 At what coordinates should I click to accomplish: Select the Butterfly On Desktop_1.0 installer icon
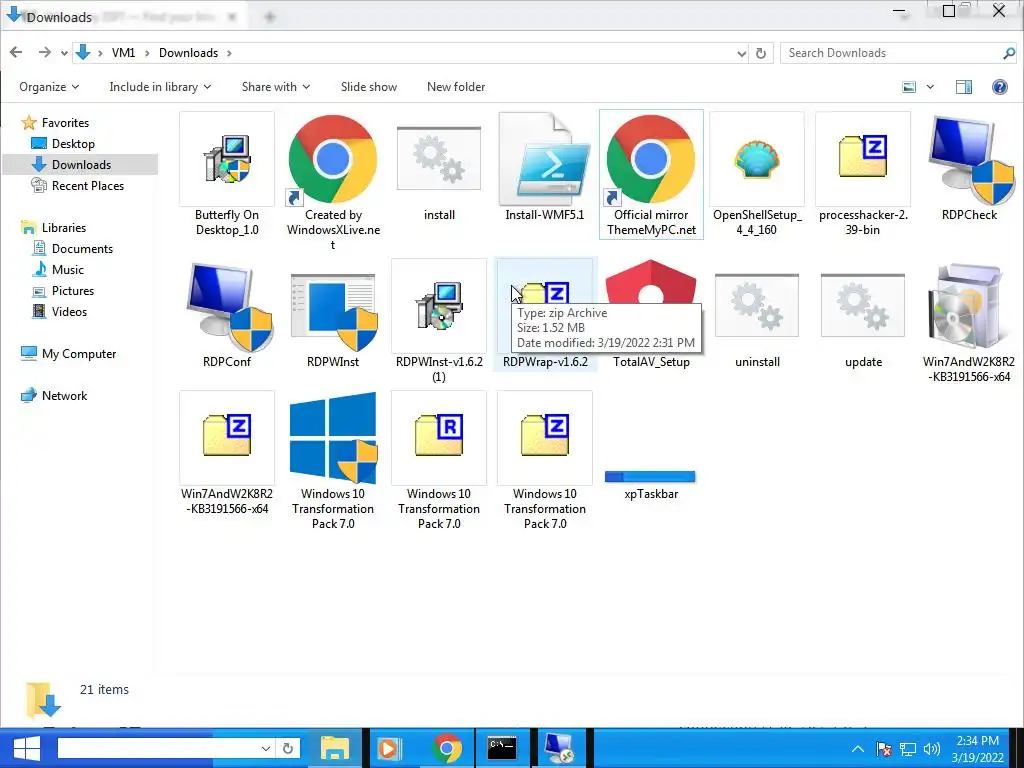point(227,159)
